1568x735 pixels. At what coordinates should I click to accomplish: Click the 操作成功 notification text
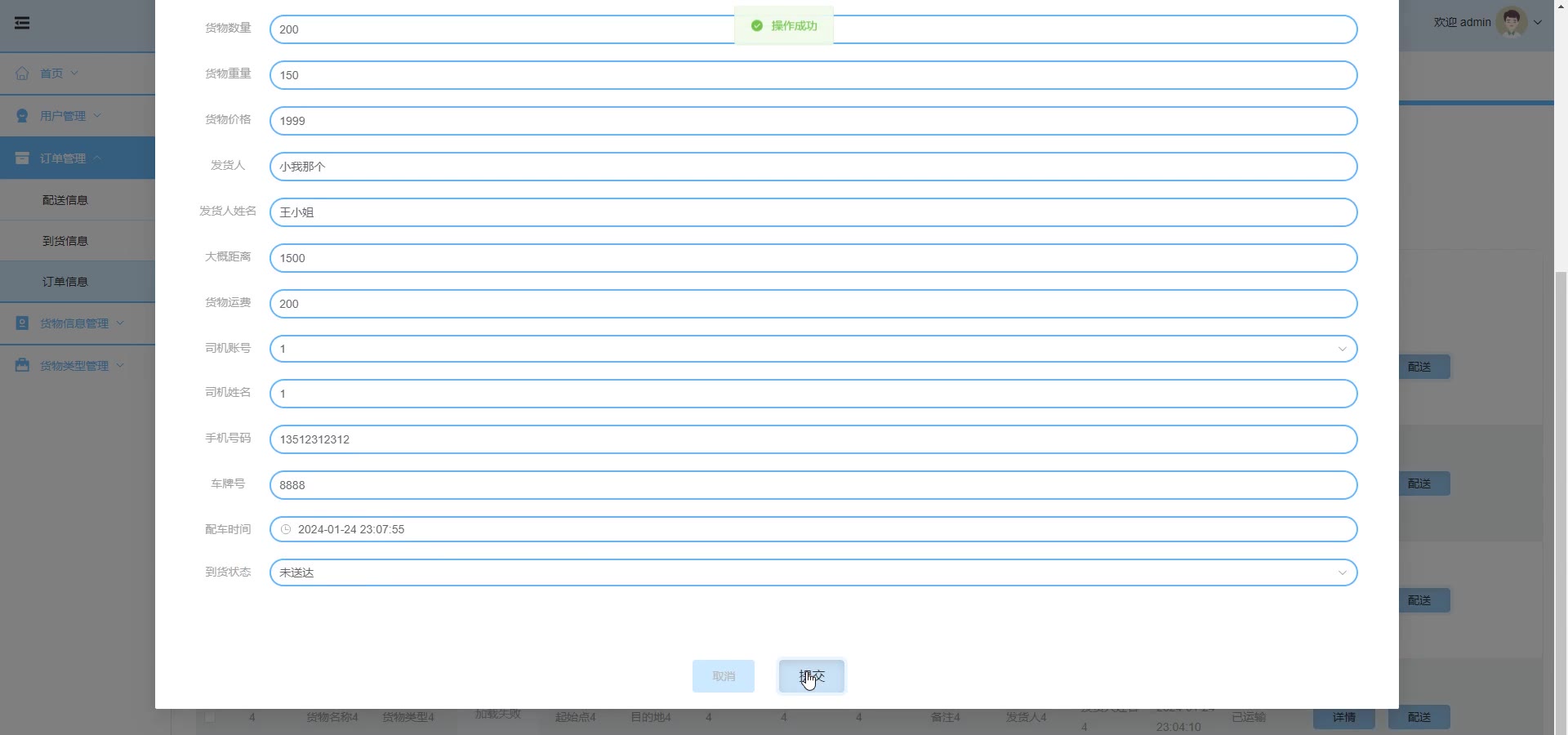click(794, 26)
